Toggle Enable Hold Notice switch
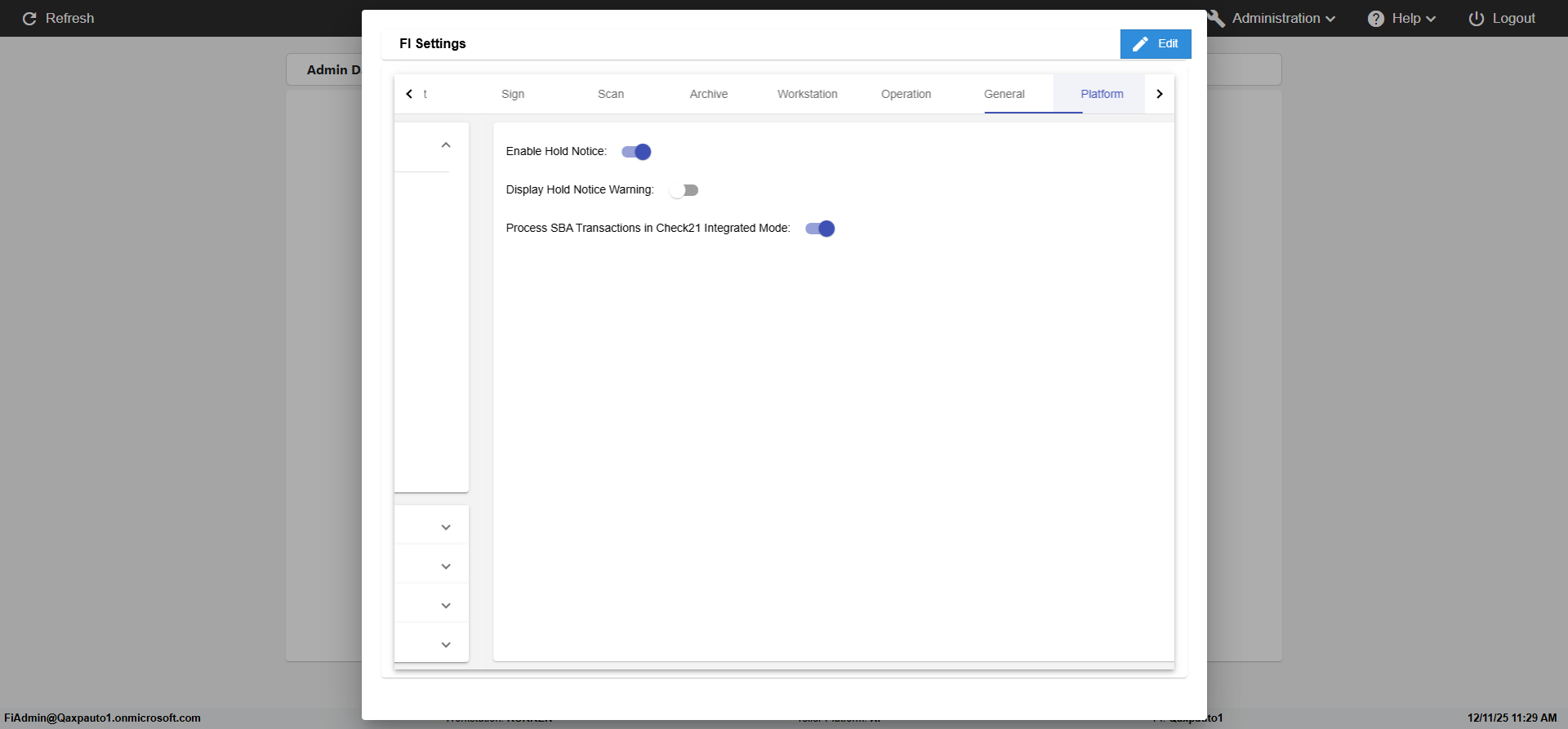The height and width of the screenshot is (729, 1568). pos(636,152)
